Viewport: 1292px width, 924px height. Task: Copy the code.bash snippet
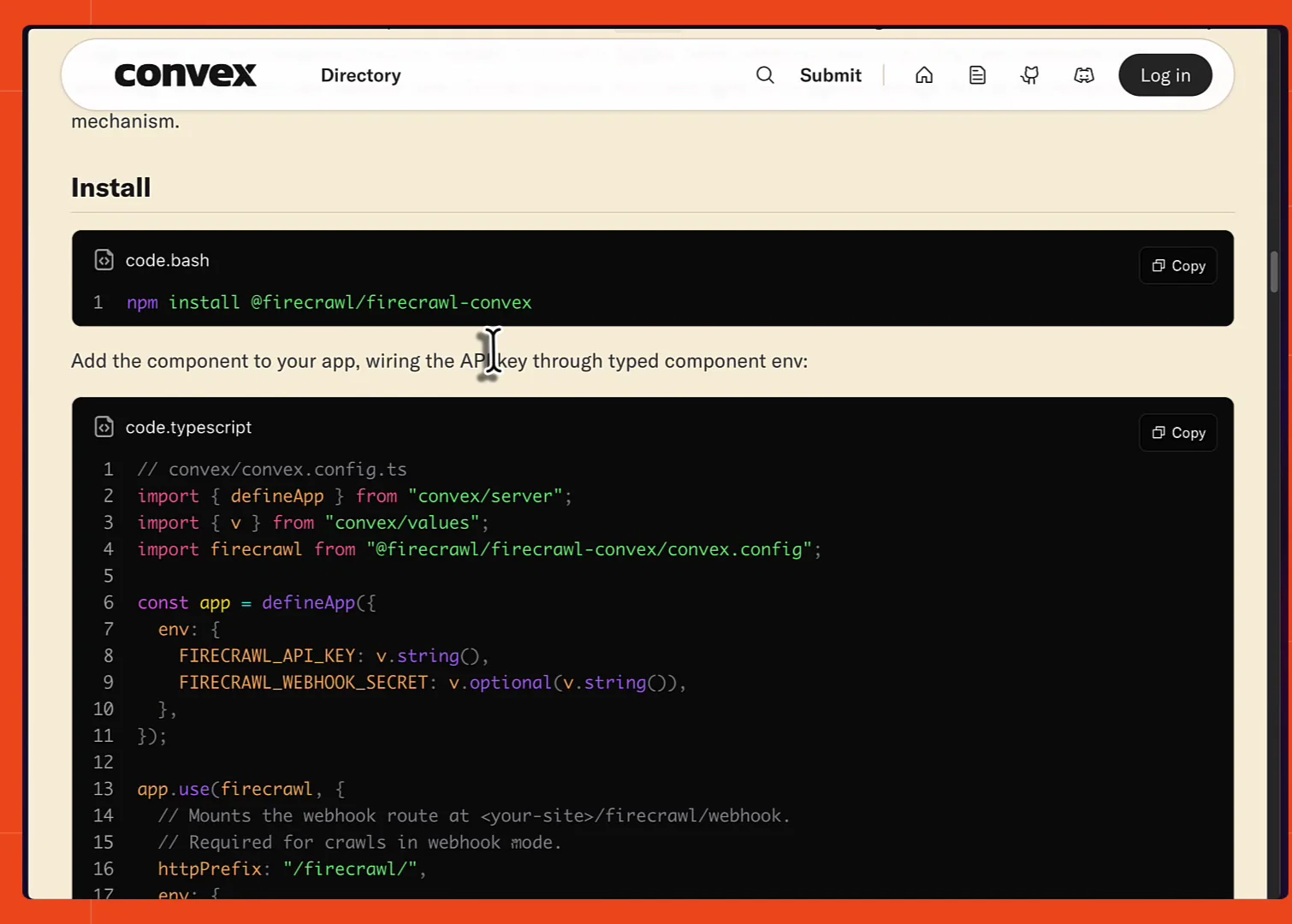1178,266
